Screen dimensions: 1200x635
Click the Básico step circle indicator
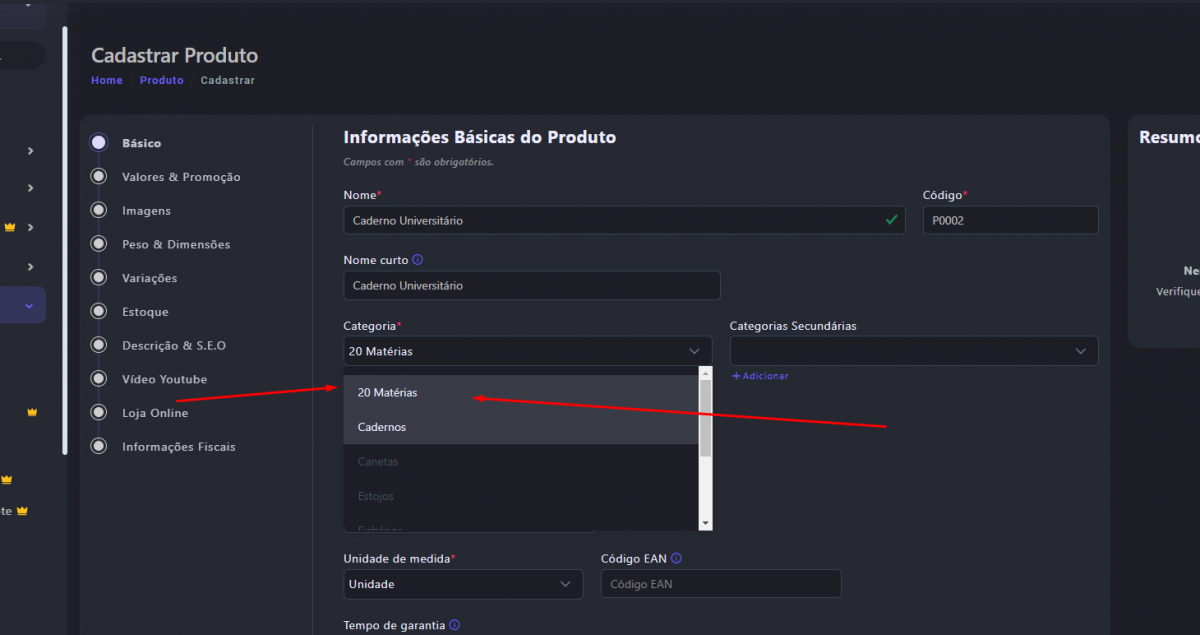(98, 143)
